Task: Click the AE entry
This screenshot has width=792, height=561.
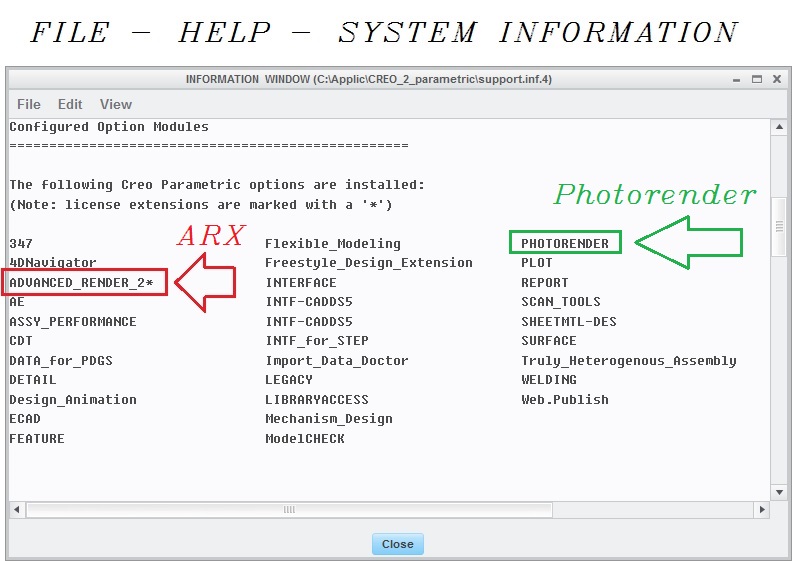Action: point(17,302)
